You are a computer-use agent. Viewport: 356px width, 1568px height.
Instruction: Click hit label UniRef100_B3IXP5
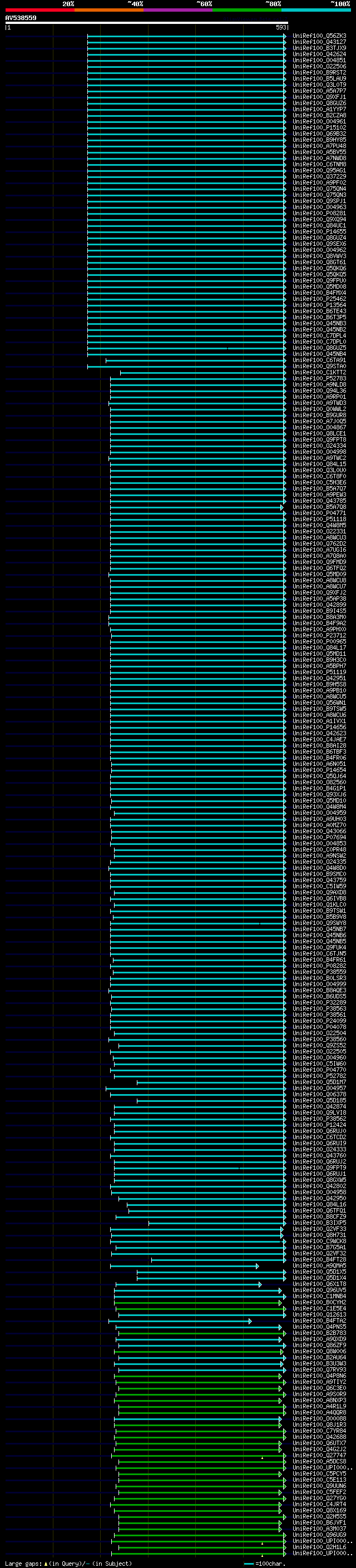click(x=319, y=1223)
